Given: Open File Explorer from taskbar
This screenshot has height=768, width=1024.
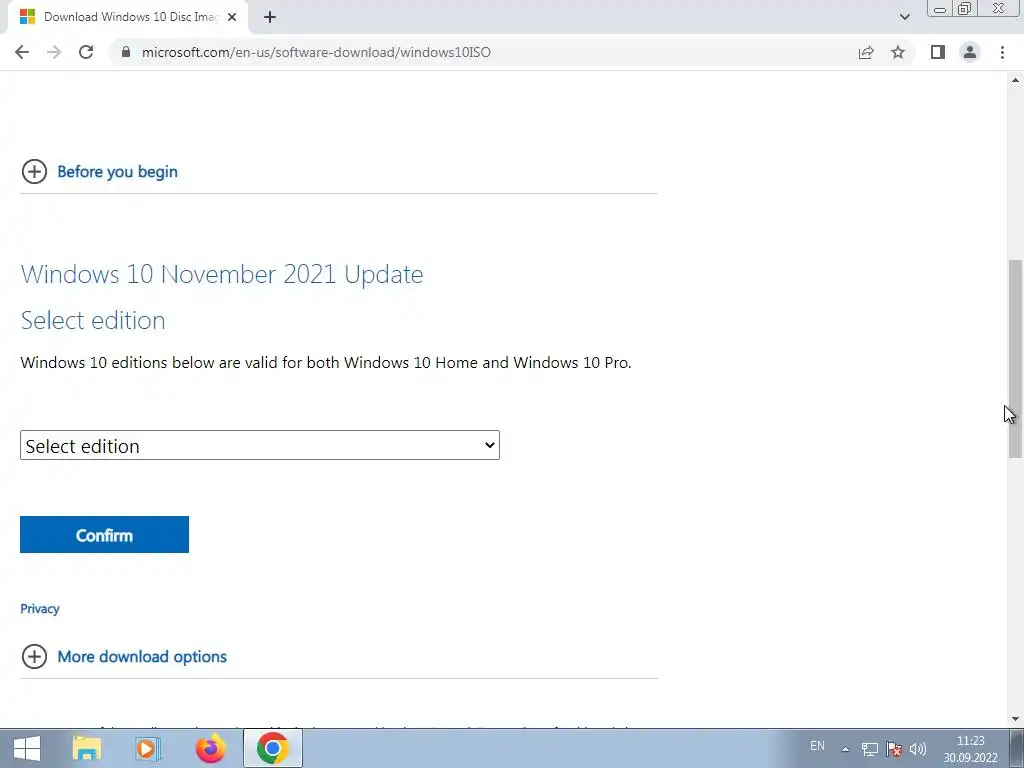Looking at the screenshot, I should [86, 748].
